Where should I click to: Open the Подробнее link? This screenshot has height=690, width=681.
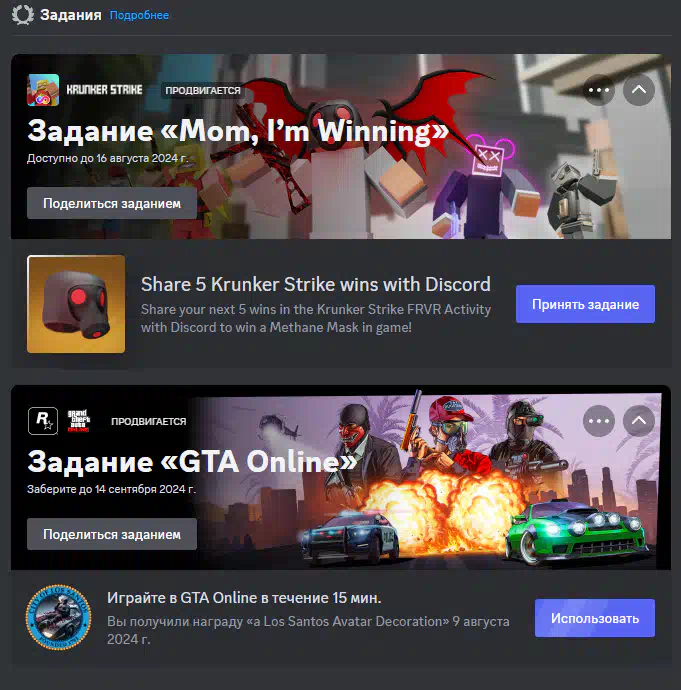[139, 15]
